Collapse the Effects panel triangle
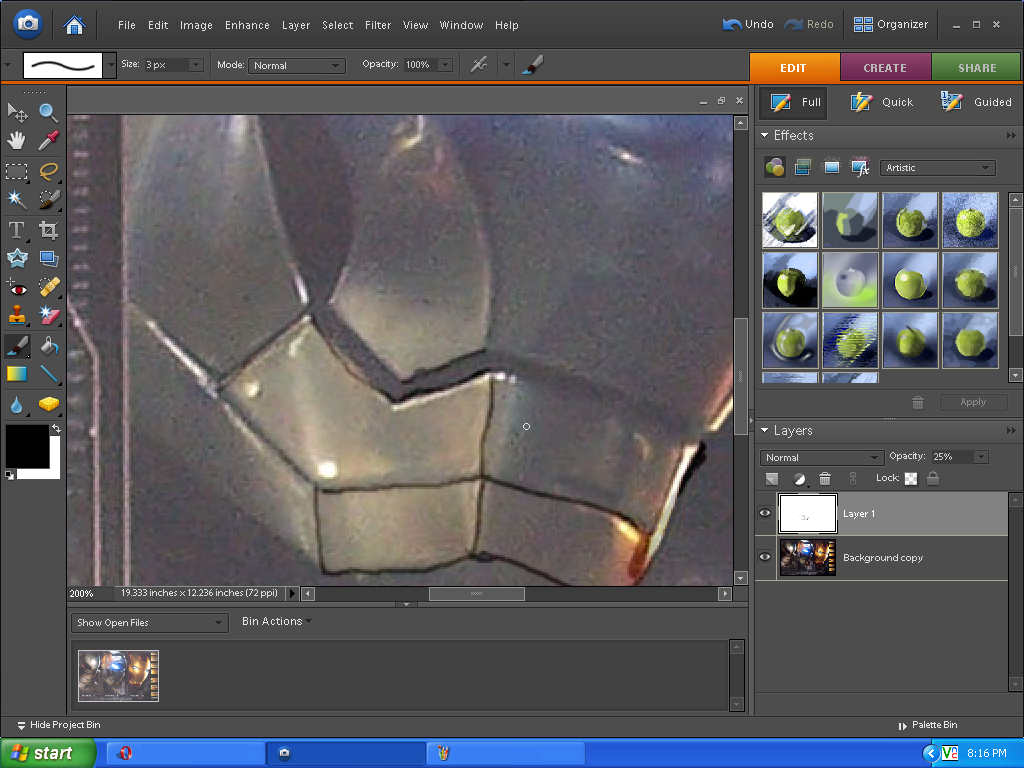 pyautogui.click(x=765, y=135)
